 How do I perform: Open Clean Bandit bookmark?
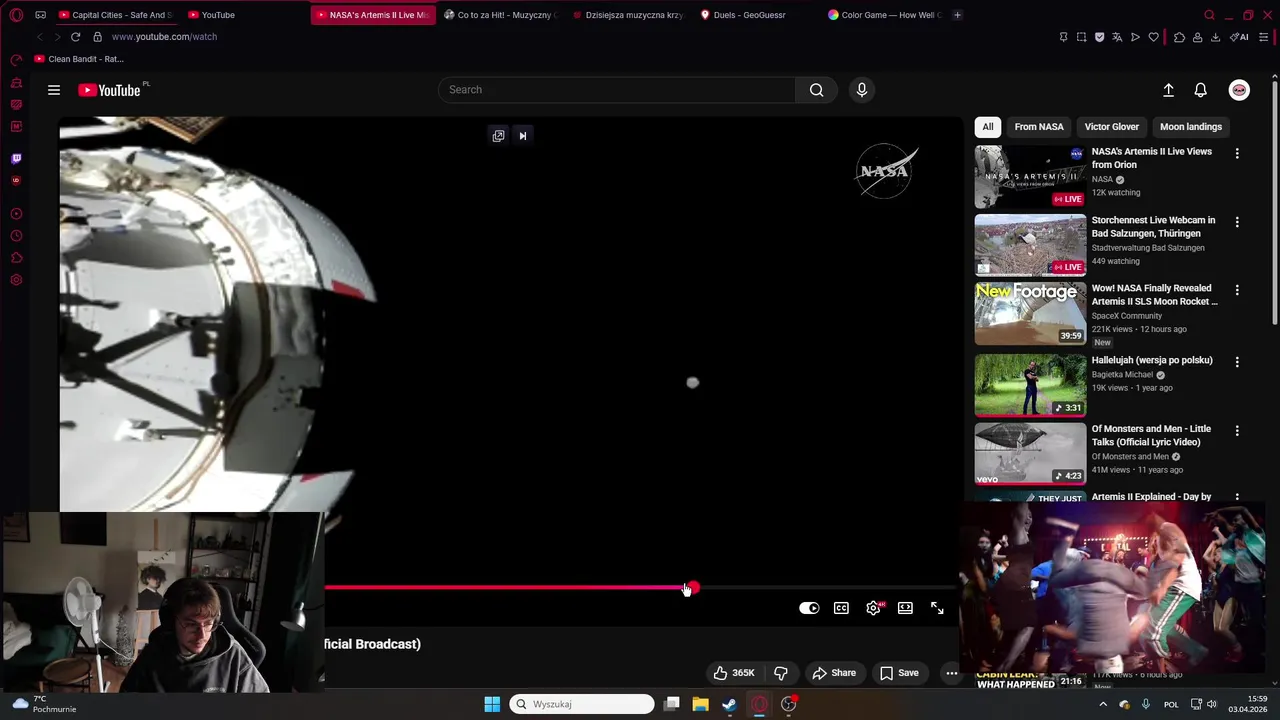coord(79,59)
